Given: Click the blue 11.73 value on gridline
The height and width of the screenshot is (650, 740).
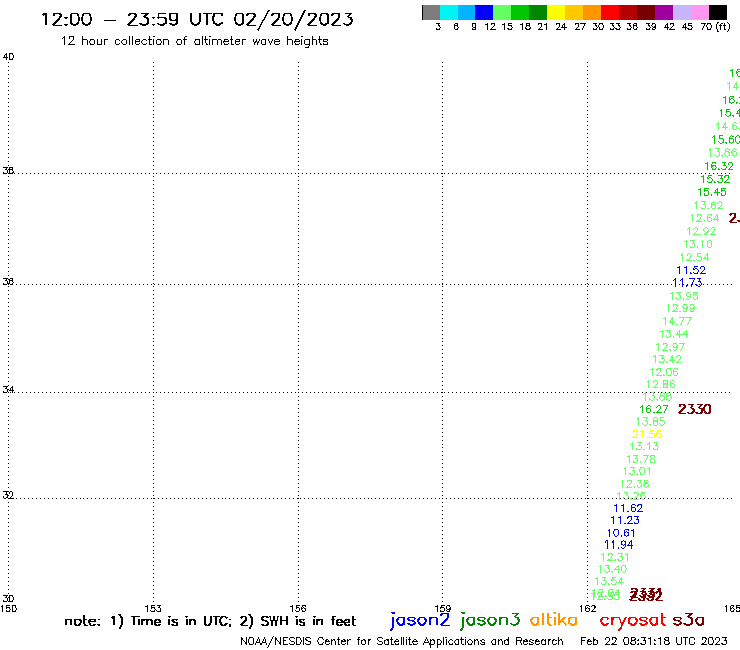Looking at the screenshot, I should pyautogui.click(x=687, y=282).
